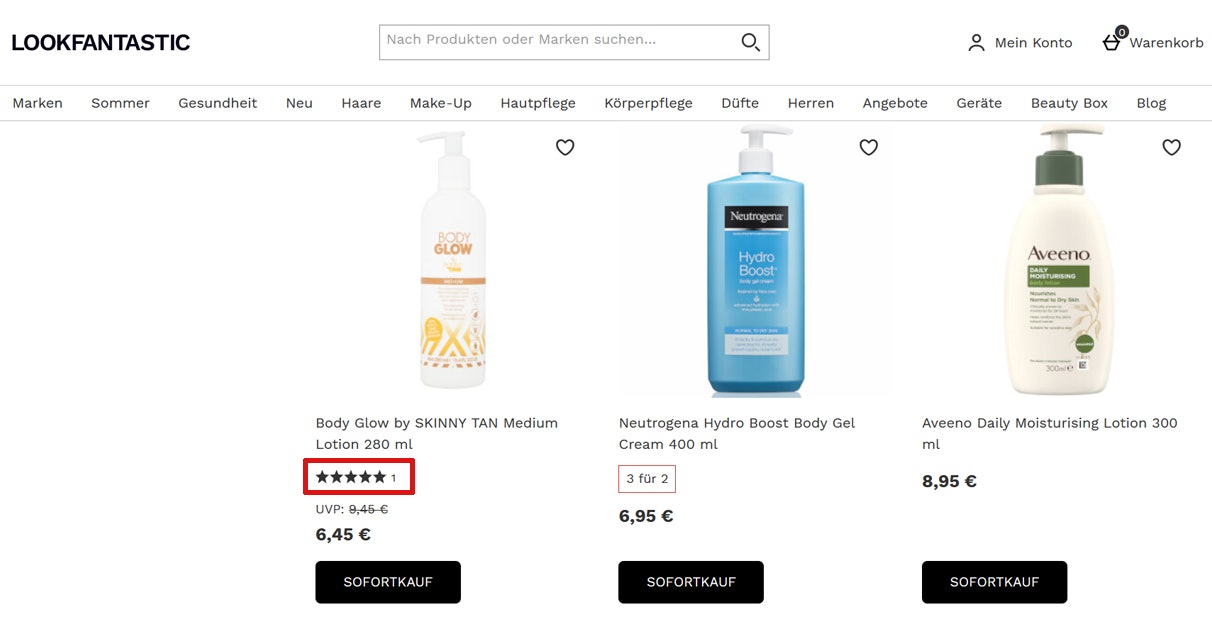Open the Düfte category menu
Image resolution: width=1212 pixels, height=620 pixels.
coord(740,102)
